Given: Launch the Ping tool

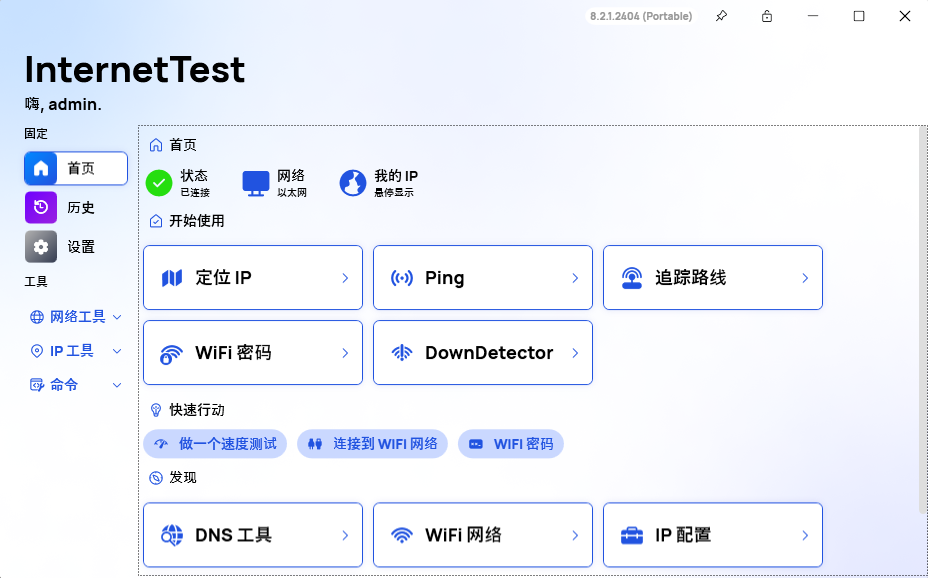Looking at the screenshot, I should (482, 277).
